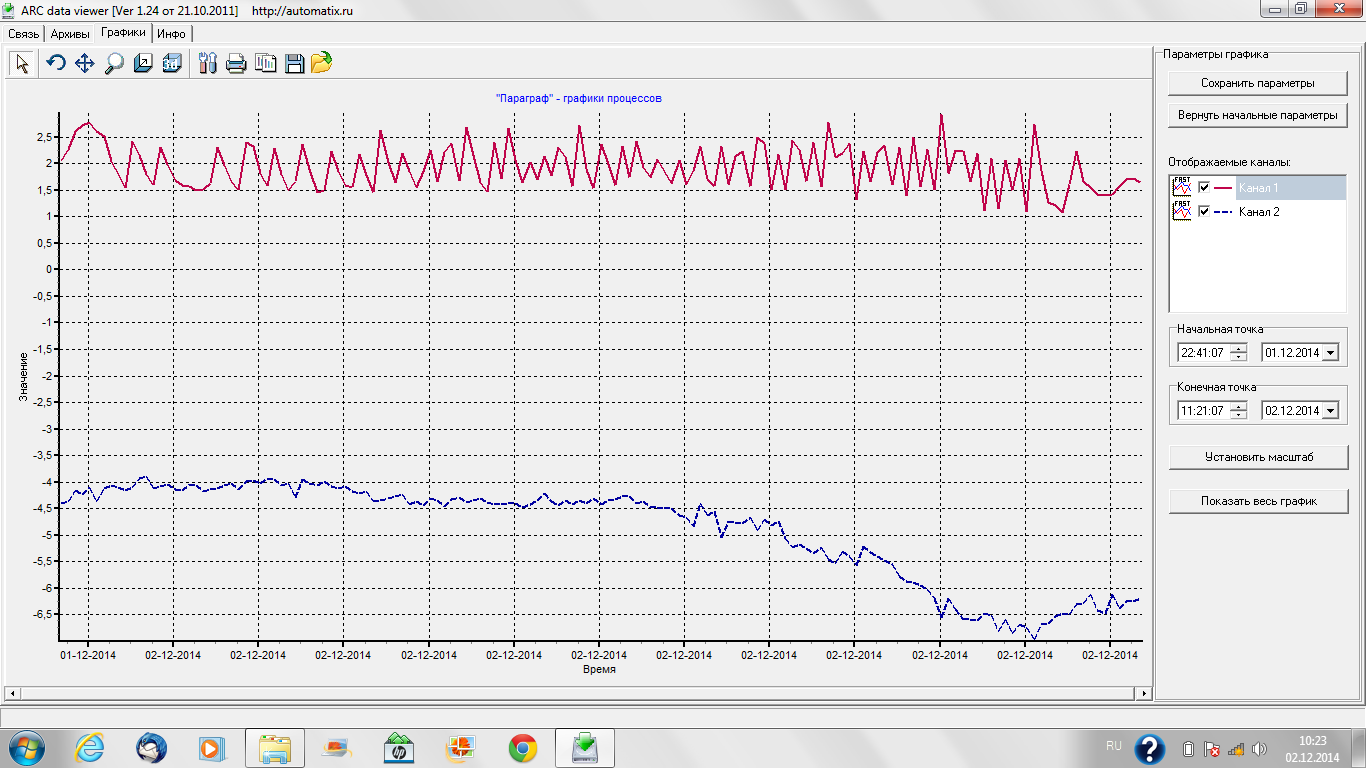Select the arrow pointer tool

tap(23, 63)
